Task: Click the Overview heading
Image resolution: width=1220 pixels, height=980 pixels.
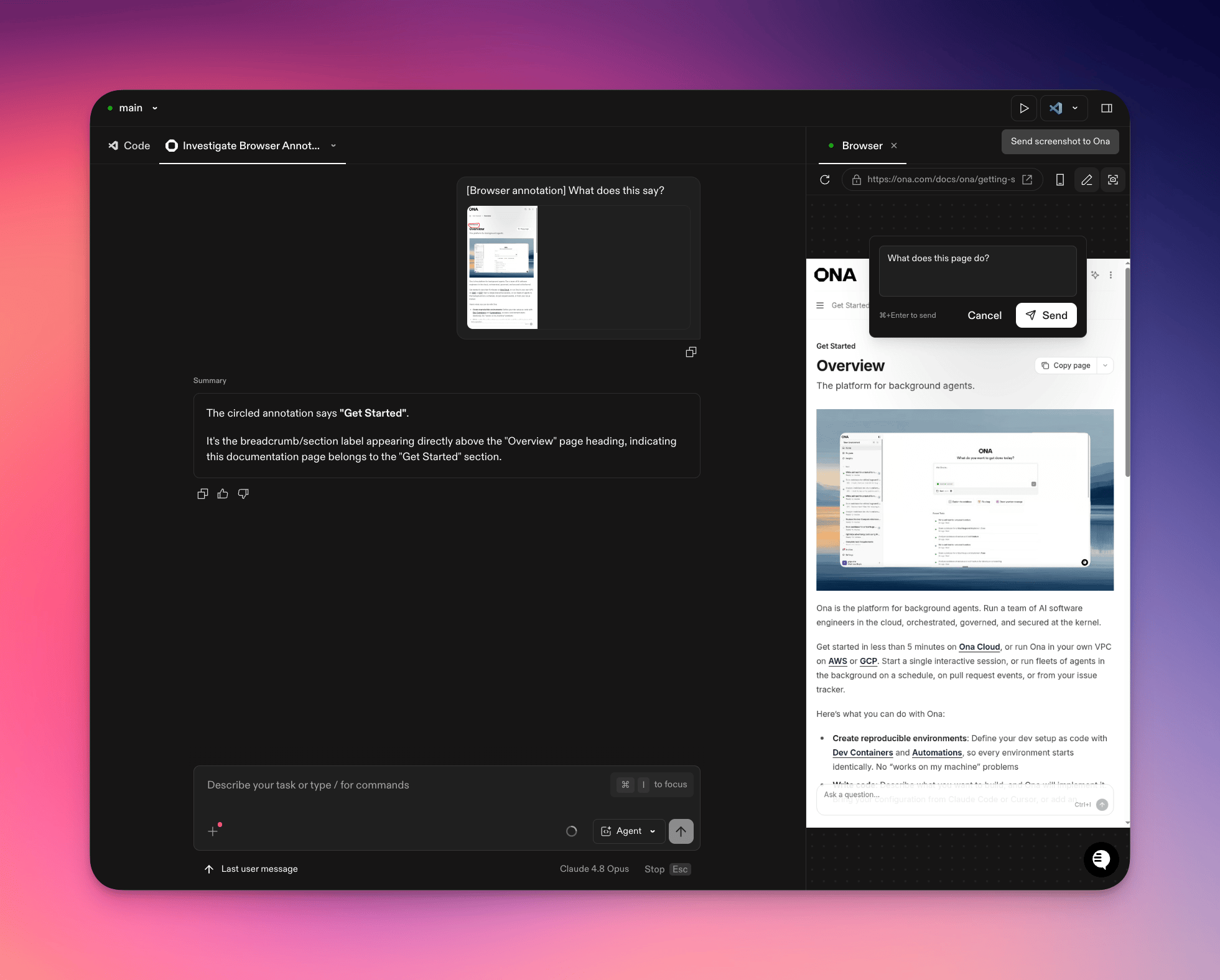Action: [x=850, y=366]
